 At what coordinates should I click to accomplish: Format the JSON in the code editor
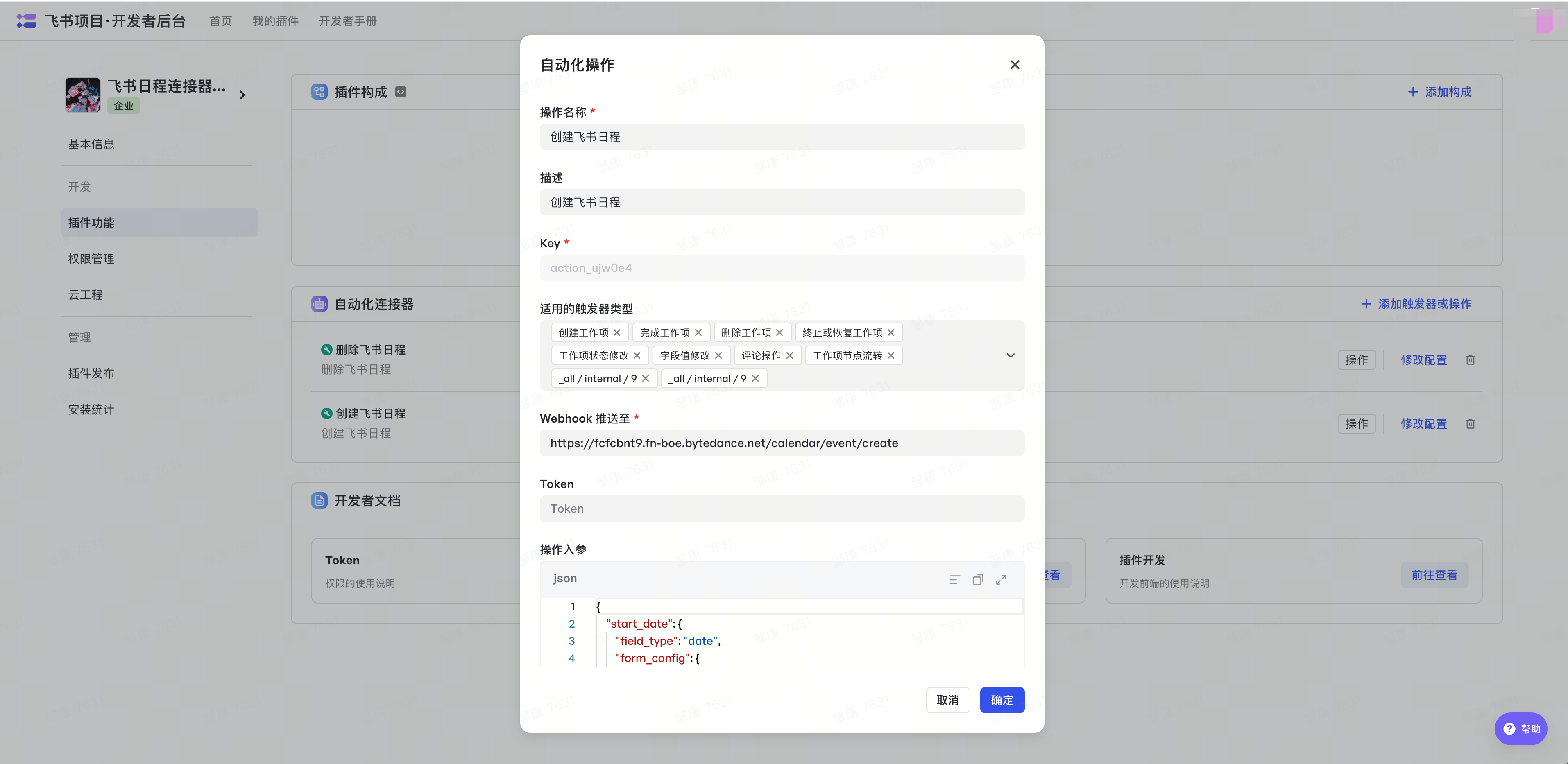[954, 580]
